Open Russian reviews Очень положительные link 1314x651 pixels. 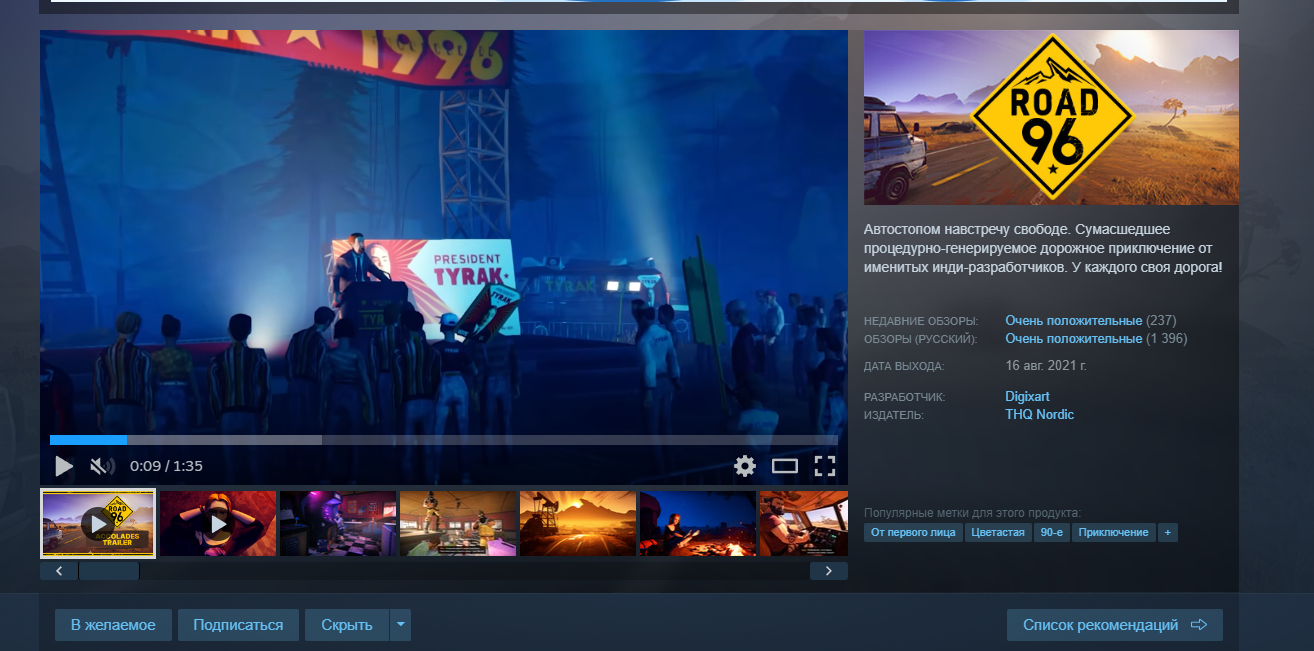[x=1073, y=339]
